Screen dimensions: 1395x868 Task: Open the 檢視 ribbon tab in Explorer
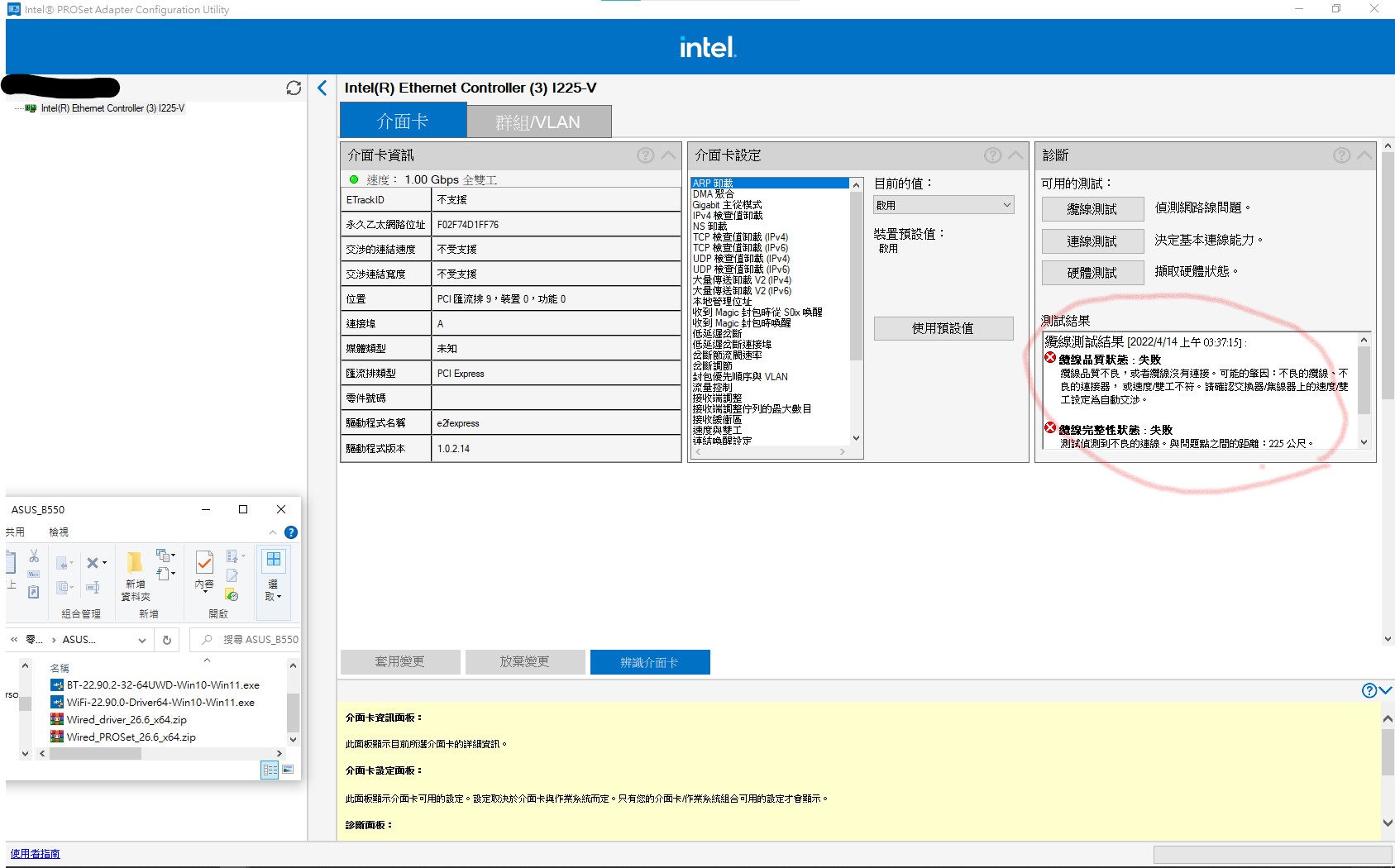58,532
